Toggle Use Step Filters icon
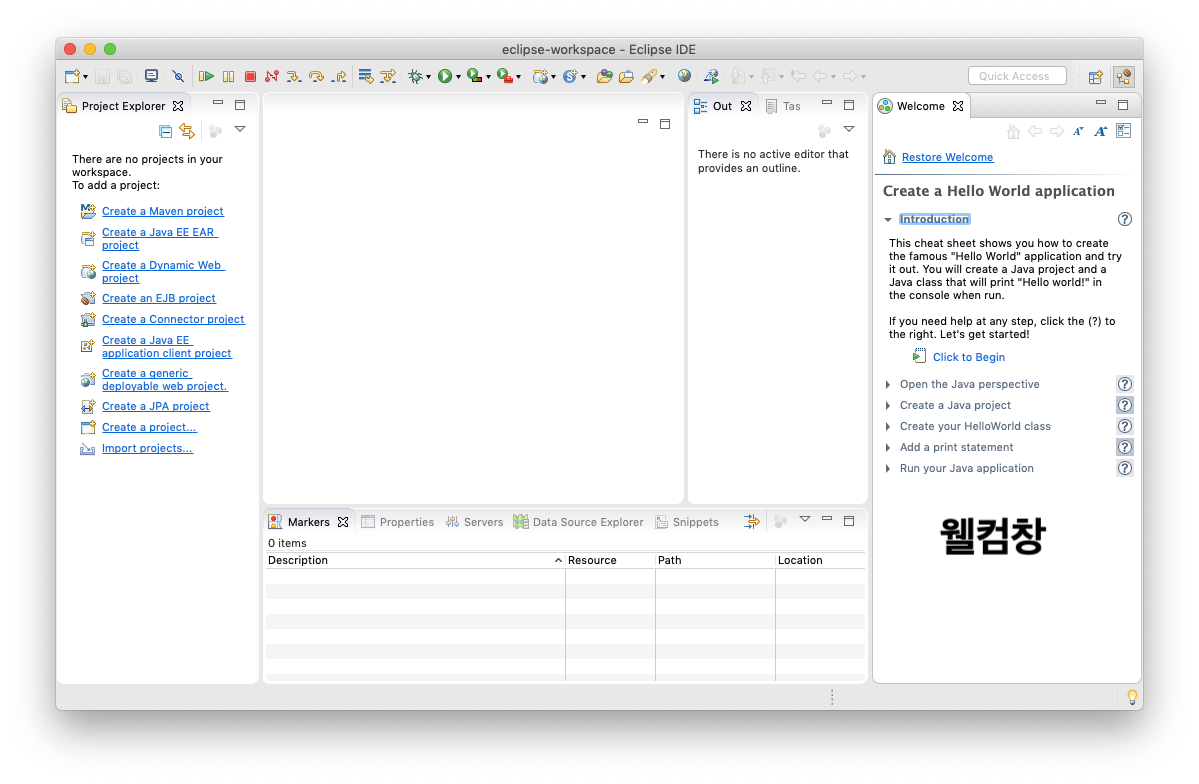1199x784 pixels. coord(388,76)
